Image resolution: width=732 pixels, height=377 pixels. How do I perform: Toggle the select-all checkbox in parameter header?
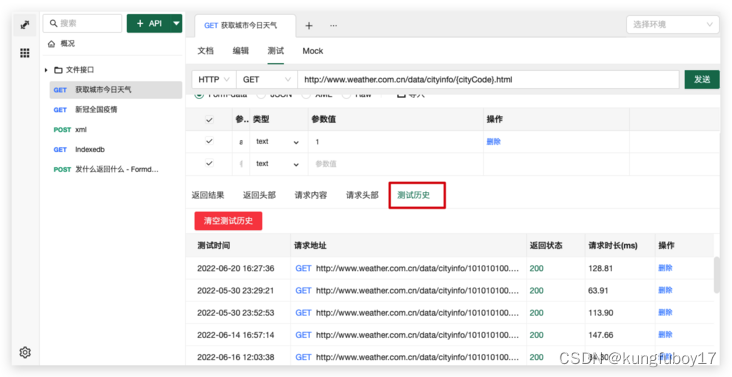click(x=209, y=120)
